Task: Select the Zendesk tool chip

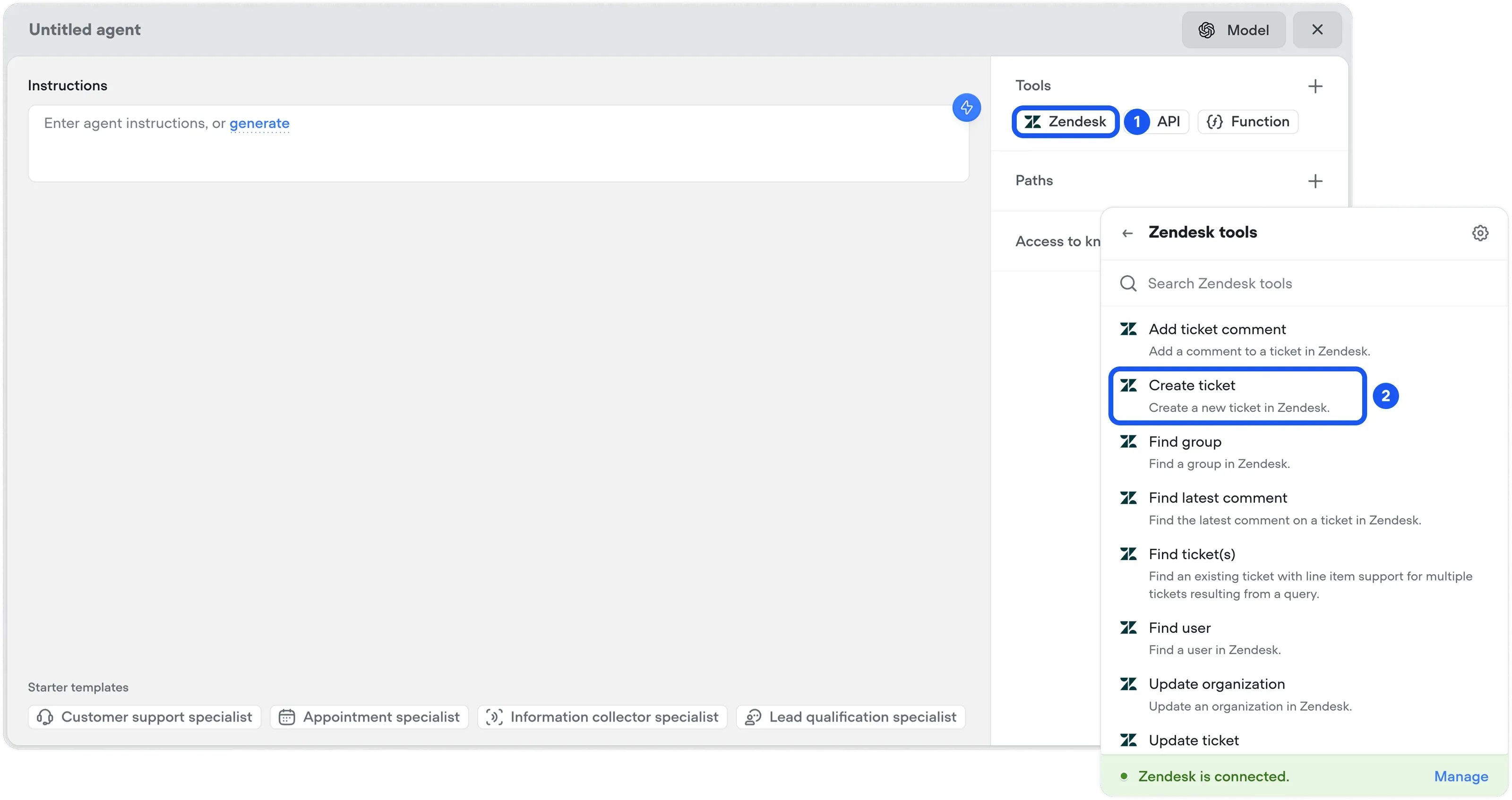Action: [x=1065, y=121]
